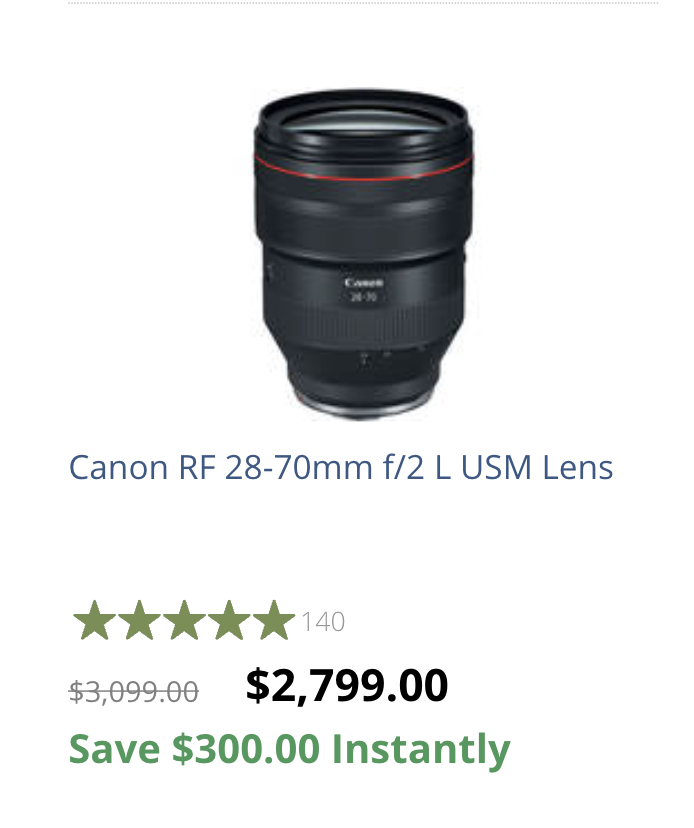Select the fourth rating star
The image size is (694, 828).
229,620
